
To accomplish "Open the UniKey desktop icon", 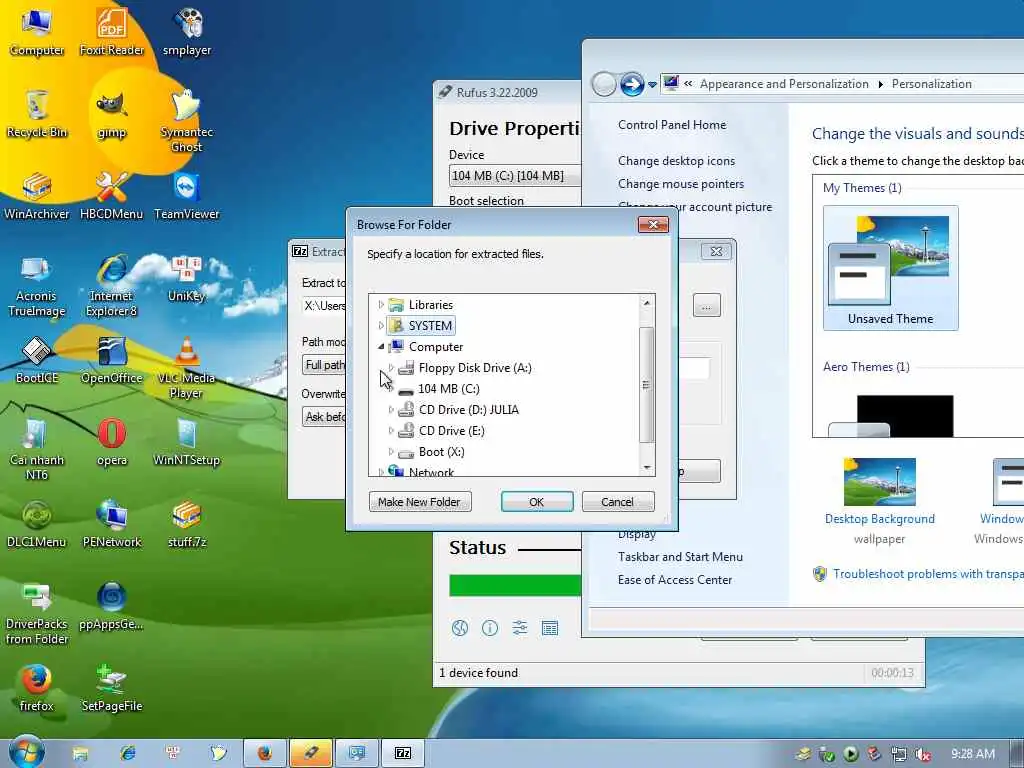I will coord(187,279).
